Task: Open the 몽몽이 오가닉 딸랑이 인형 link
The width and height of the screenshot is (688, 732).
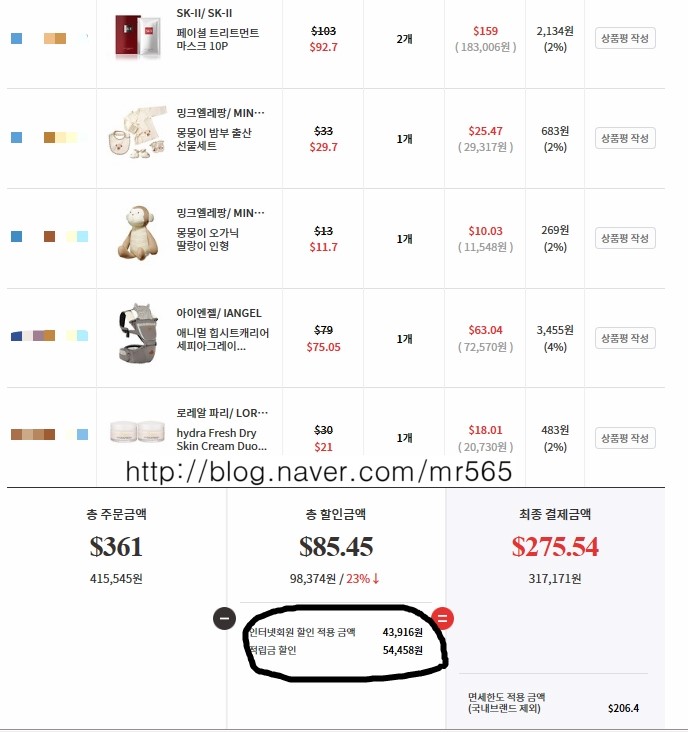Action: [x=208, y=239]
